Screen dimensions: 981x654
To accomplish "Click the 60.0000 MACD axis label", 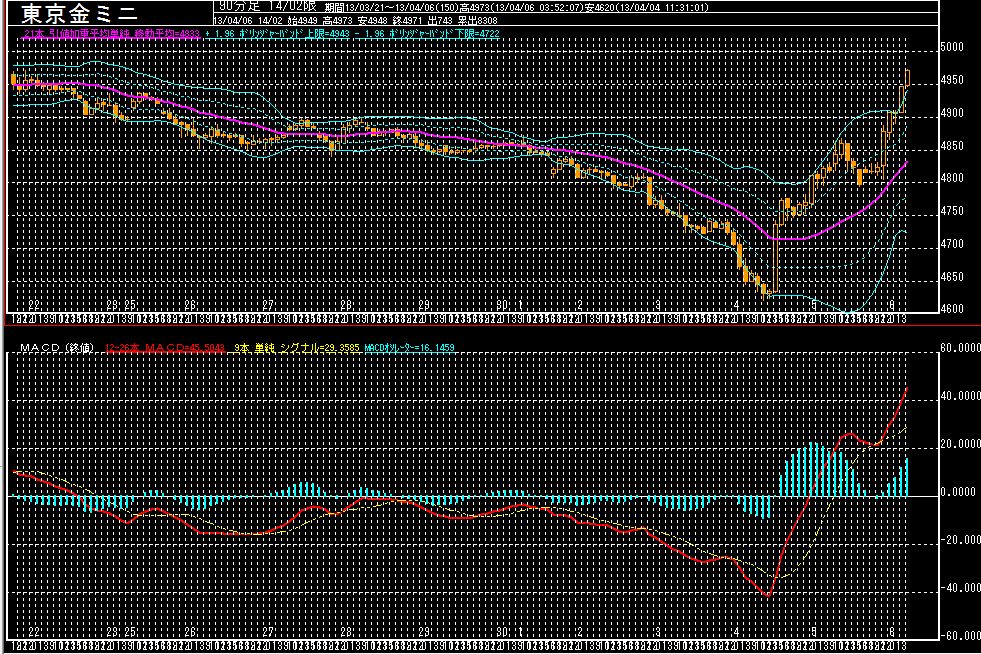I will (x=960, y=348).
